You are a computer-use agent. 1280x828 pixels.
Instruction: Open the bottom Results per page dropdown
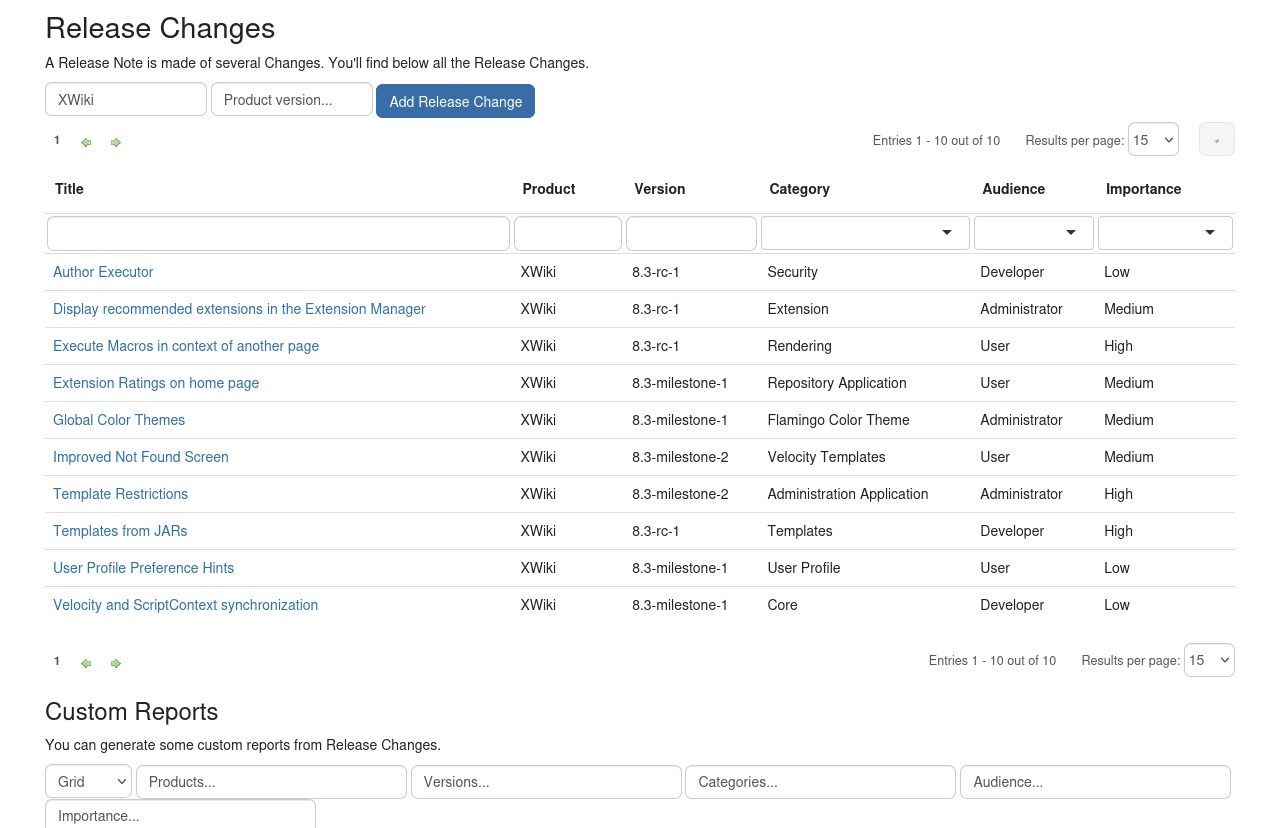[x=1209, y=660]
